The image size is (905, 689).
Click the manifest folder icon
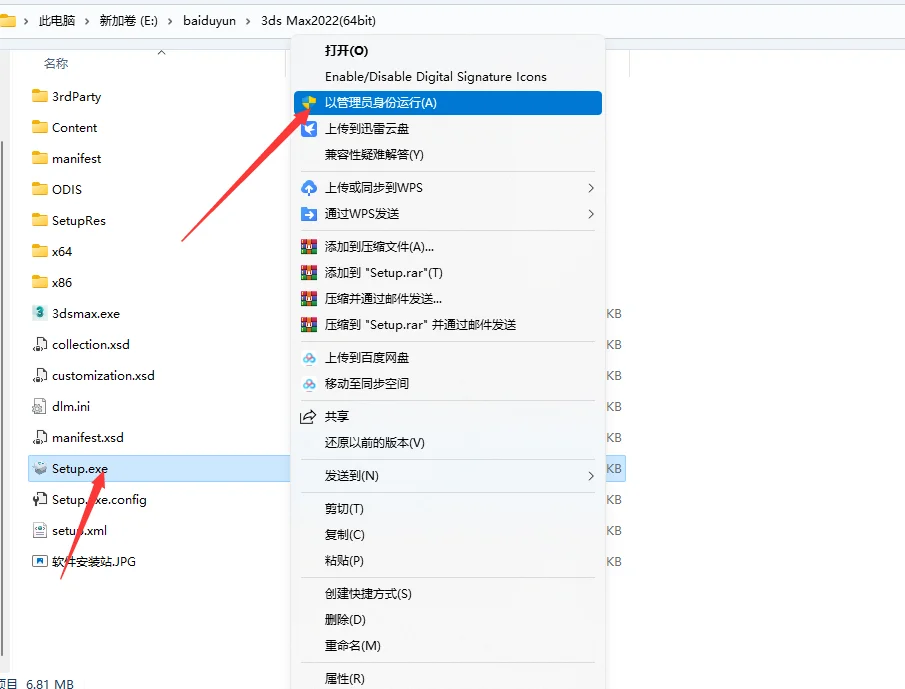pos(40,158)
